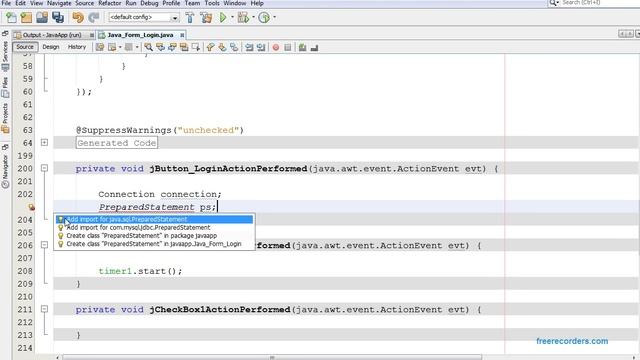Close the Java_Form_Login.java tab
The width and height of the screenshot is (640, 360).
click(x=182, y=35)
